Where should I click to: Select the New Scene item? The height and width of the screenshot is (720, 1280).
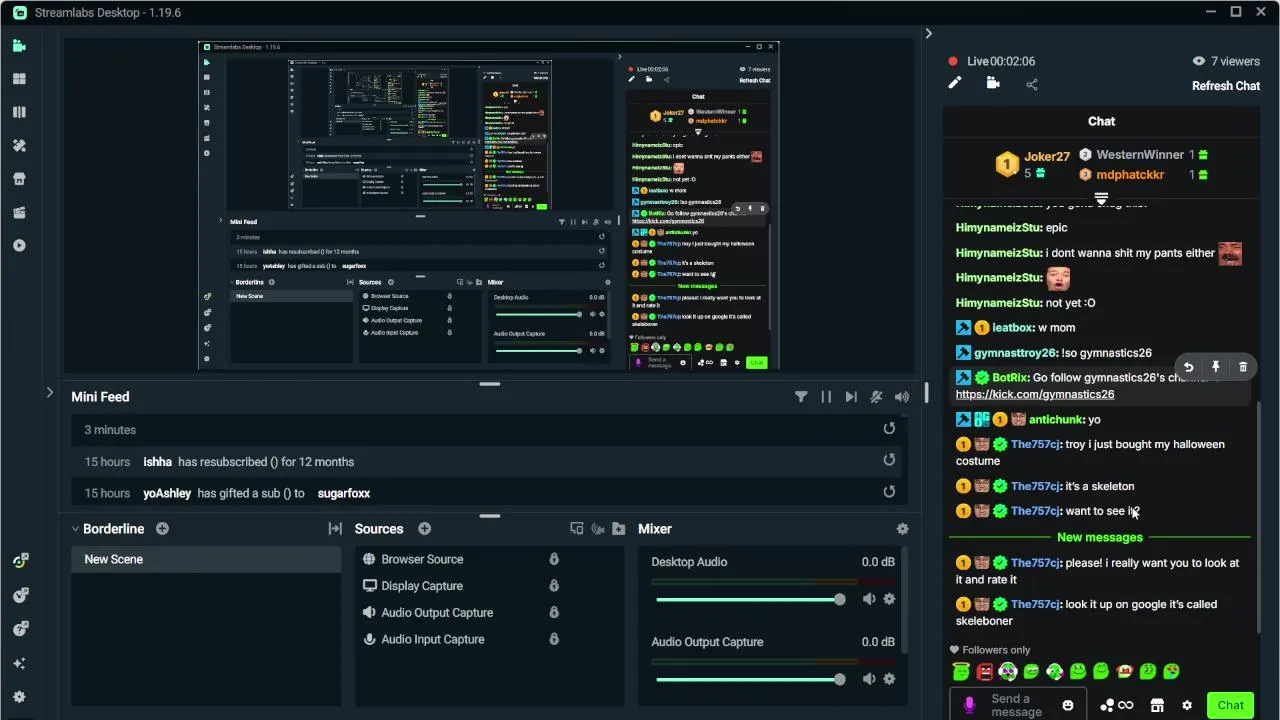(x=206, y=559)
